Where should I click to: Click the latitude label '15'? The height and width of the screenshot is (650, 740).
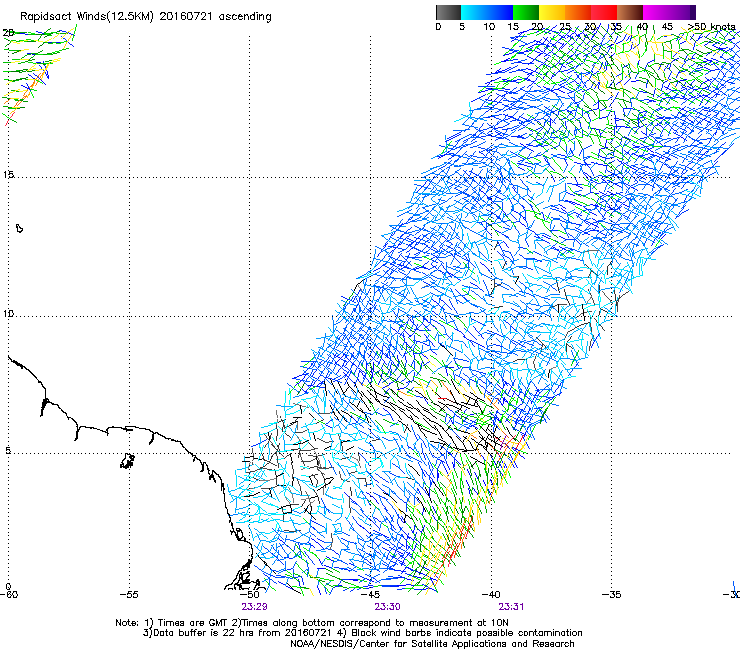(8, 175)
